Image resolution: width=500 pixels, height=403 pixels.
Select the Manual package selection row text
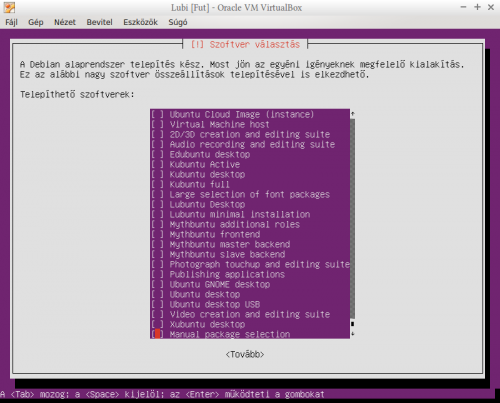[230, 334]
